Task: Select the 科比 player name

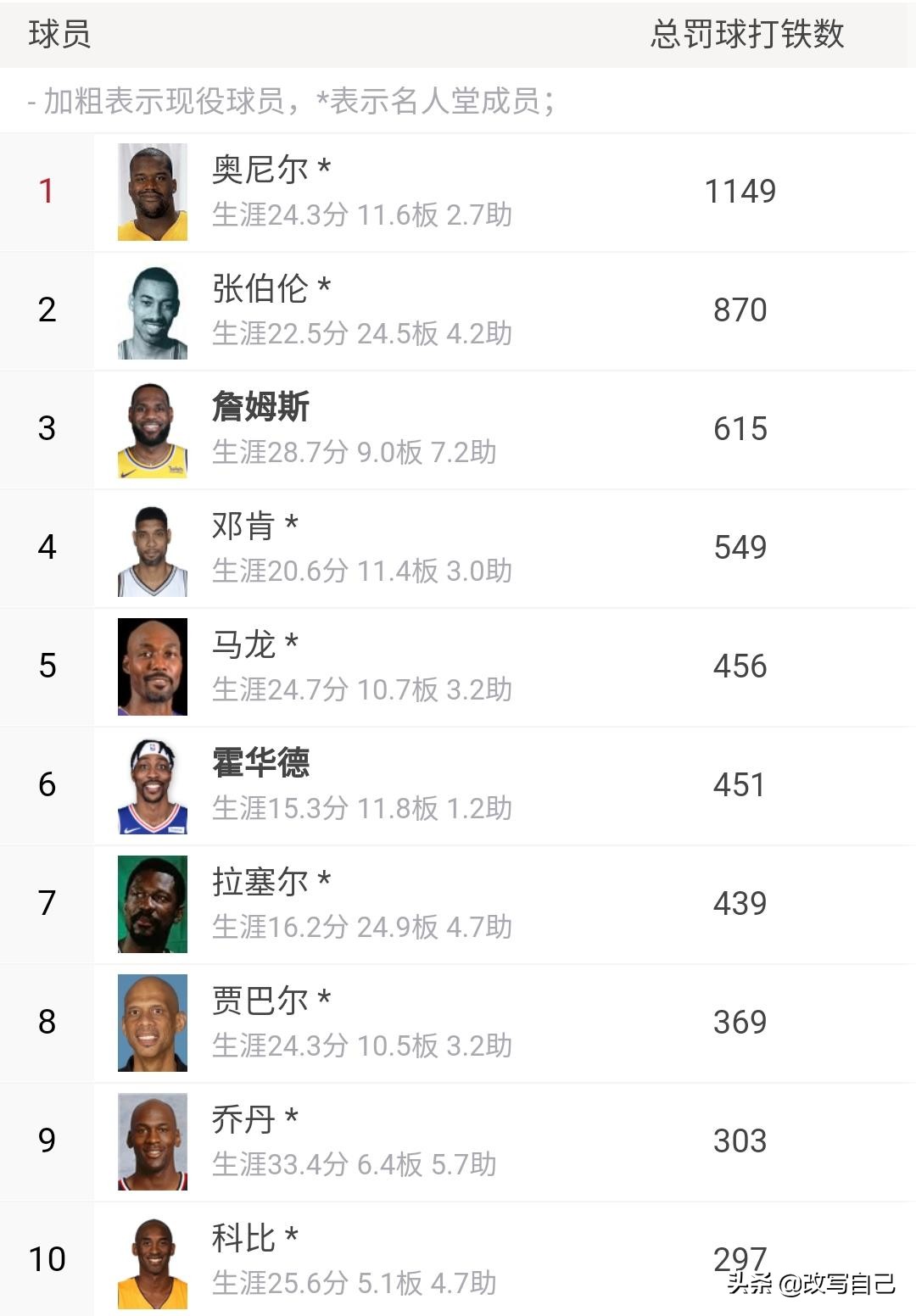Action: (x=243, y=1238)
